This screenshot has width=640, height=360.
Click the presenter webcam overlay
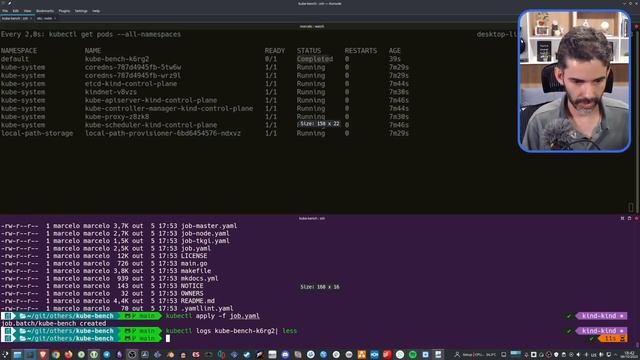[574, 81]
